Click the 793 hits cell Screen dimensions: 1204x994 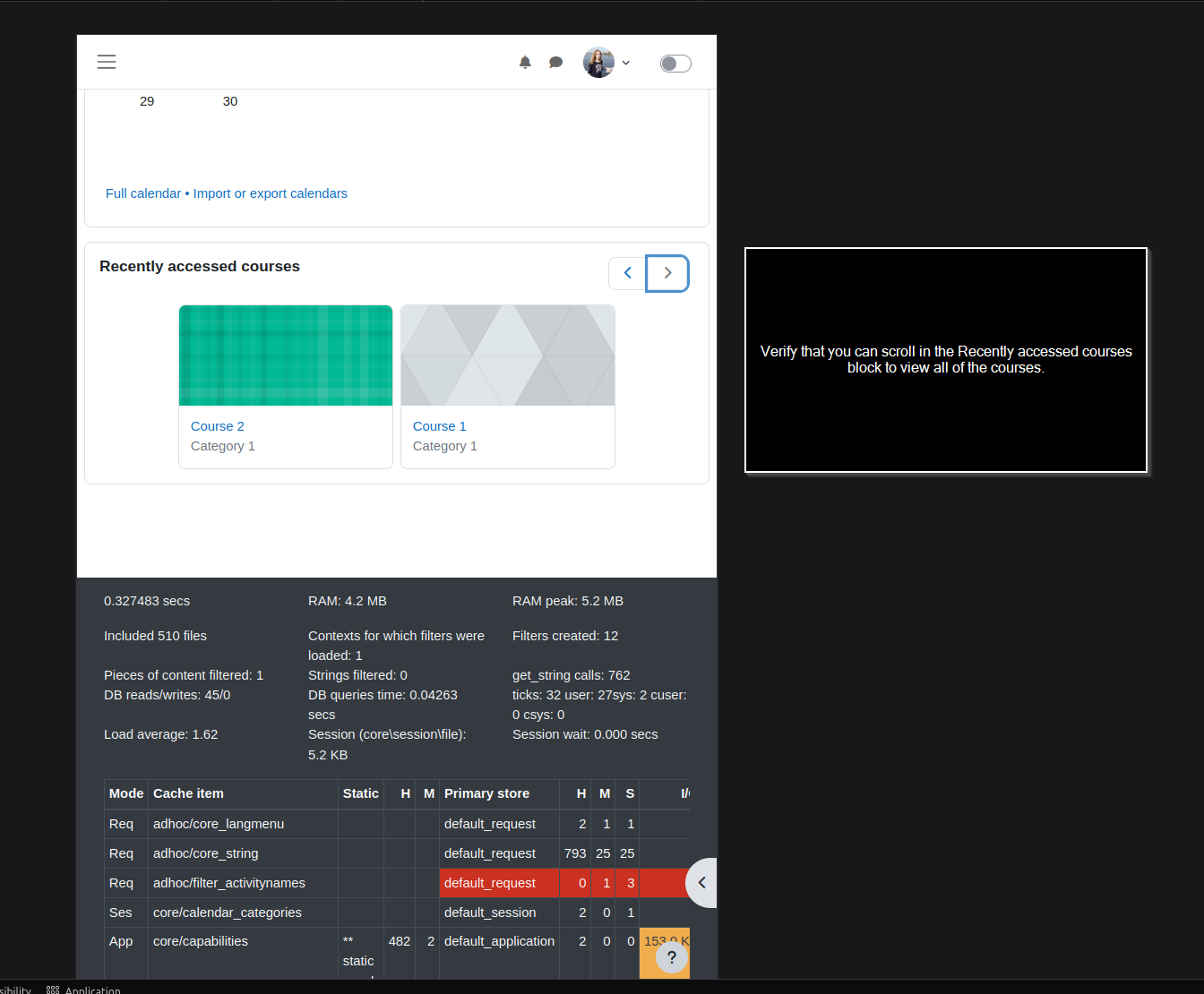point(575,853)
